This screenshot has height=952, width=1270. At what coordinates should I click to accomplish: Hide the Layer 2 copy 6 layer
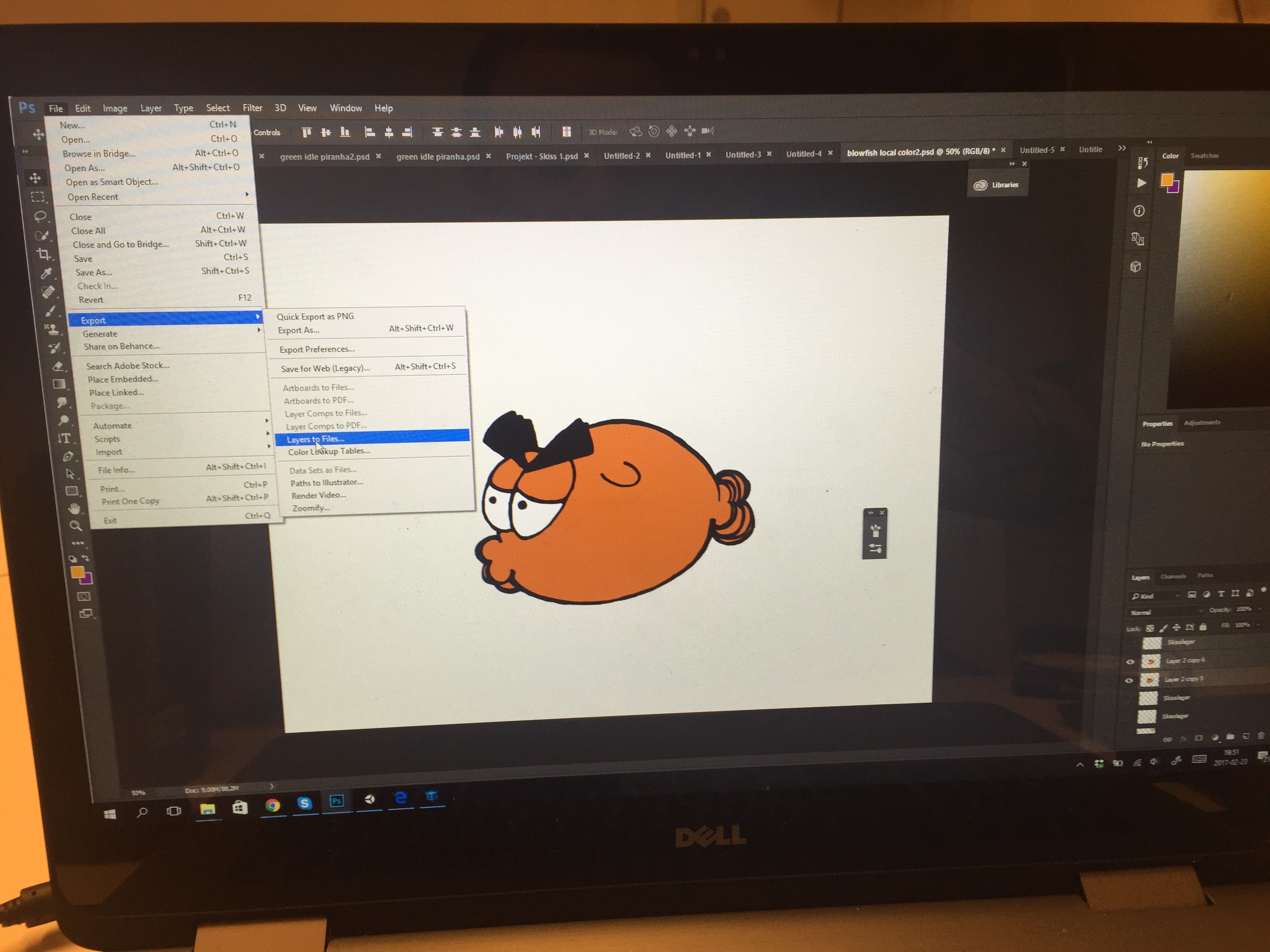1130,661
